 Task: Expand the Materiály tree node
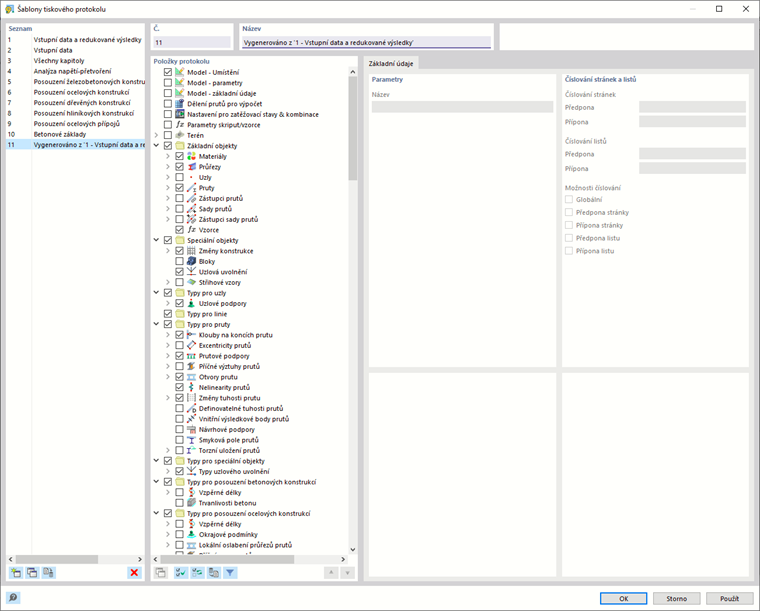pyautogui.click(x=168, y=156)
